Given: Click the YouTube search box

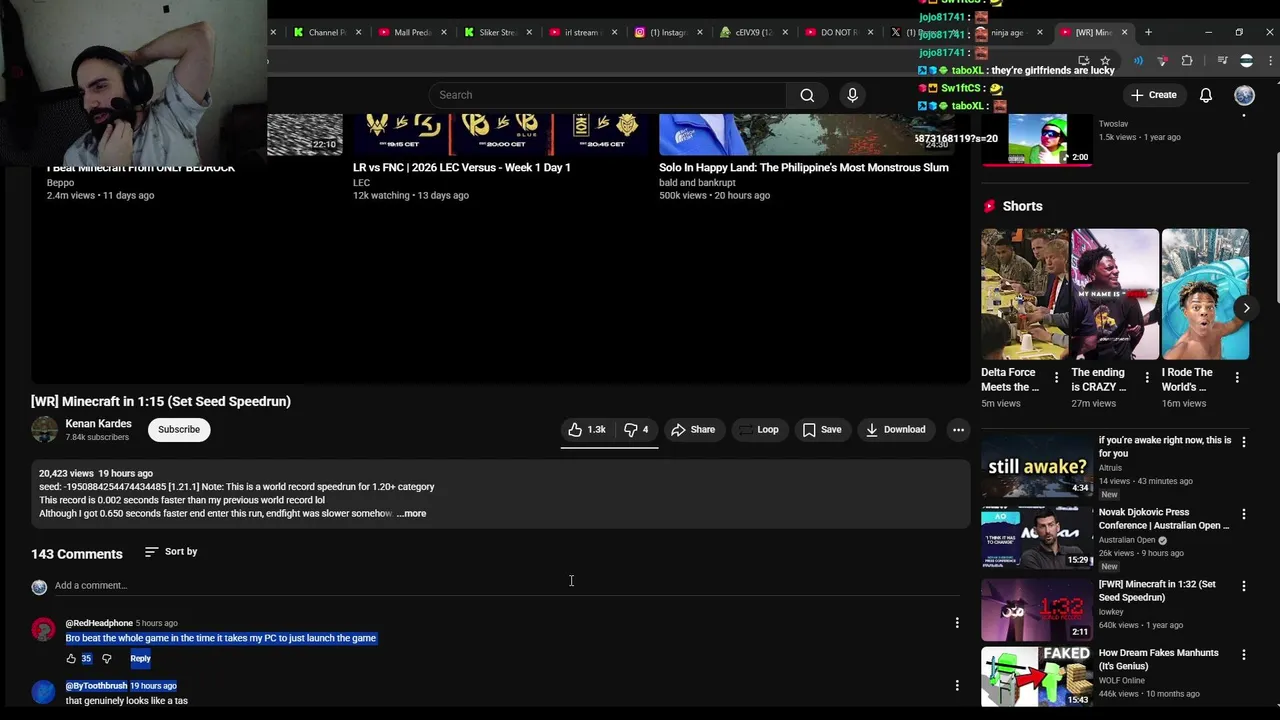Looking at the screenshot, I should coord(607,95).
